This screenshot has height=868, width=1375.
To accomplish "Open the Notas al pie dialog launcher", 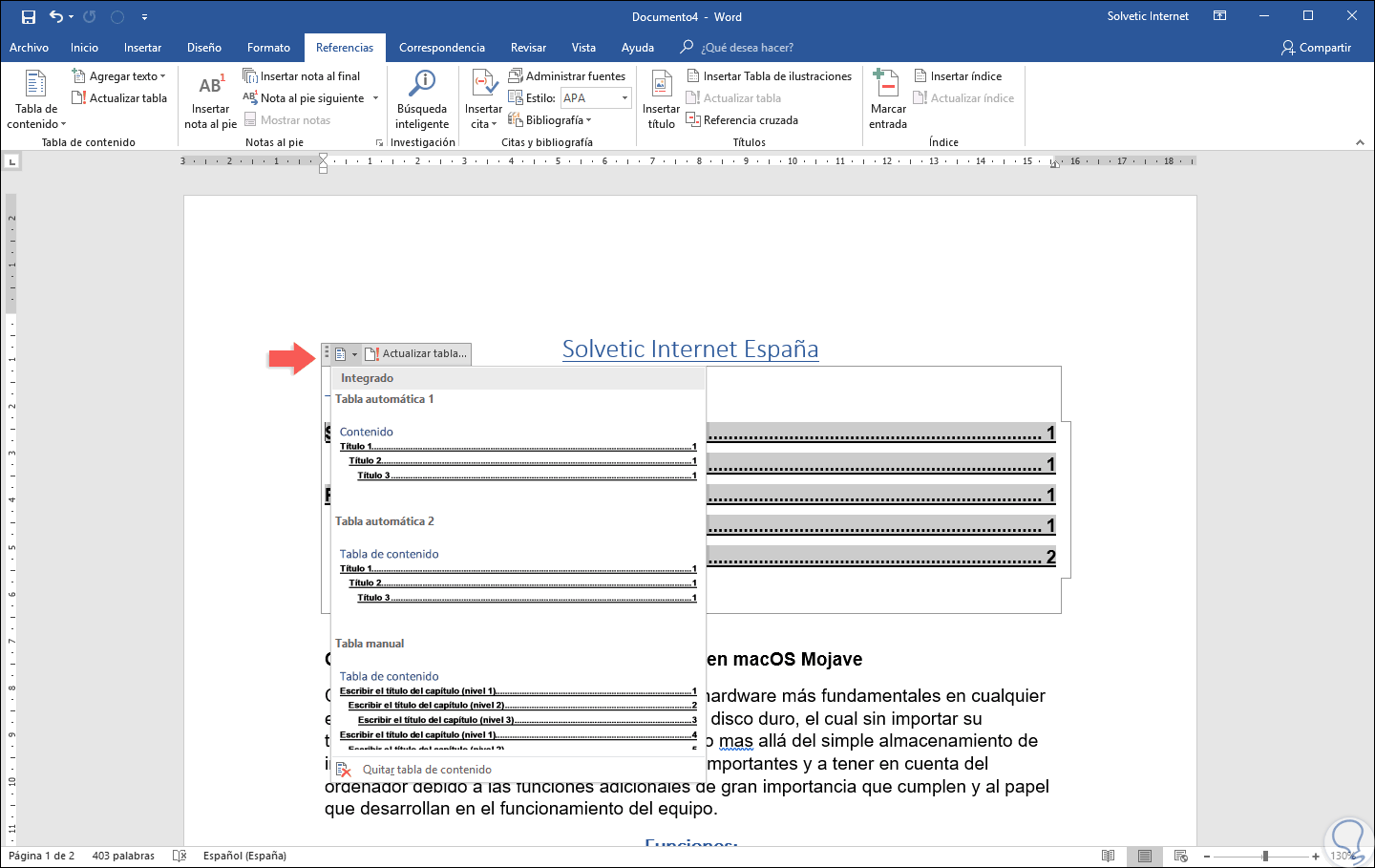I will (x=379, y=142).
